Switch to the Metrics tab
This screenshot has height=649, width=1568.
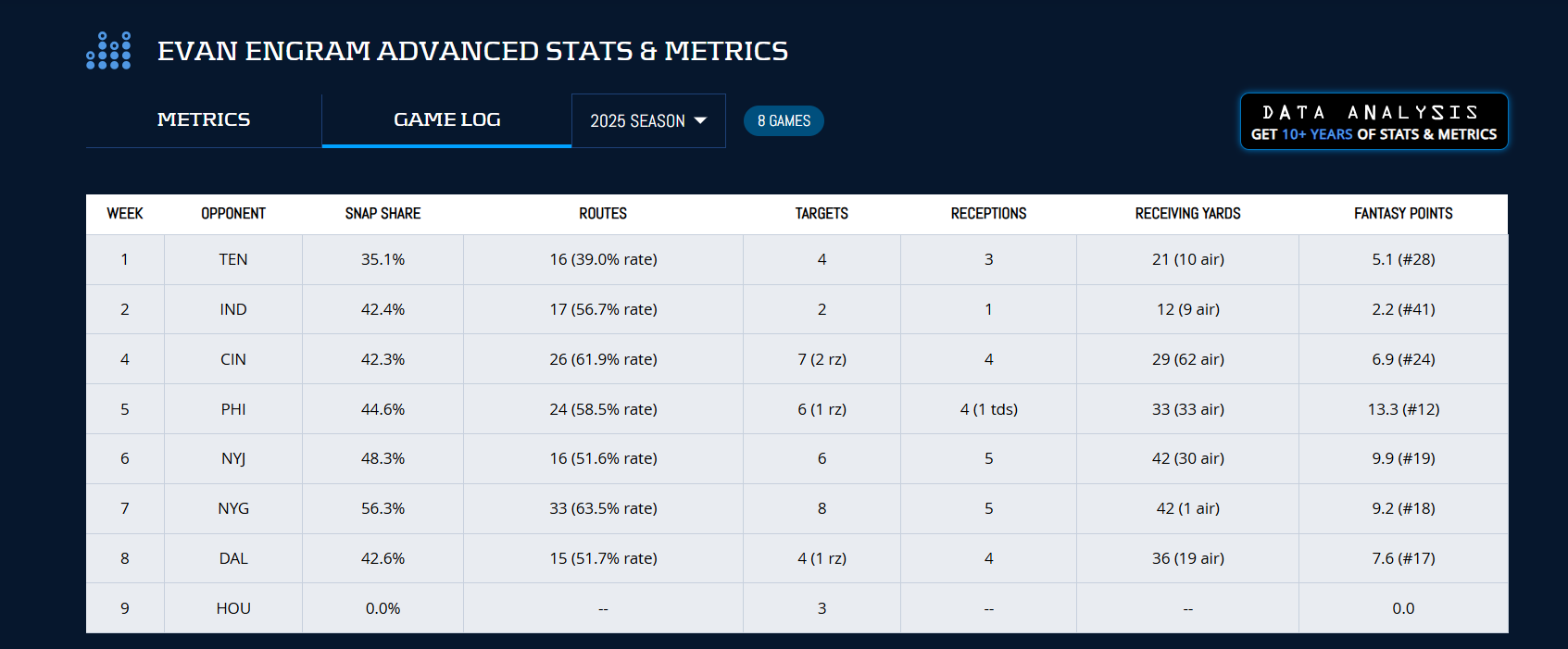tap(204, 119)
